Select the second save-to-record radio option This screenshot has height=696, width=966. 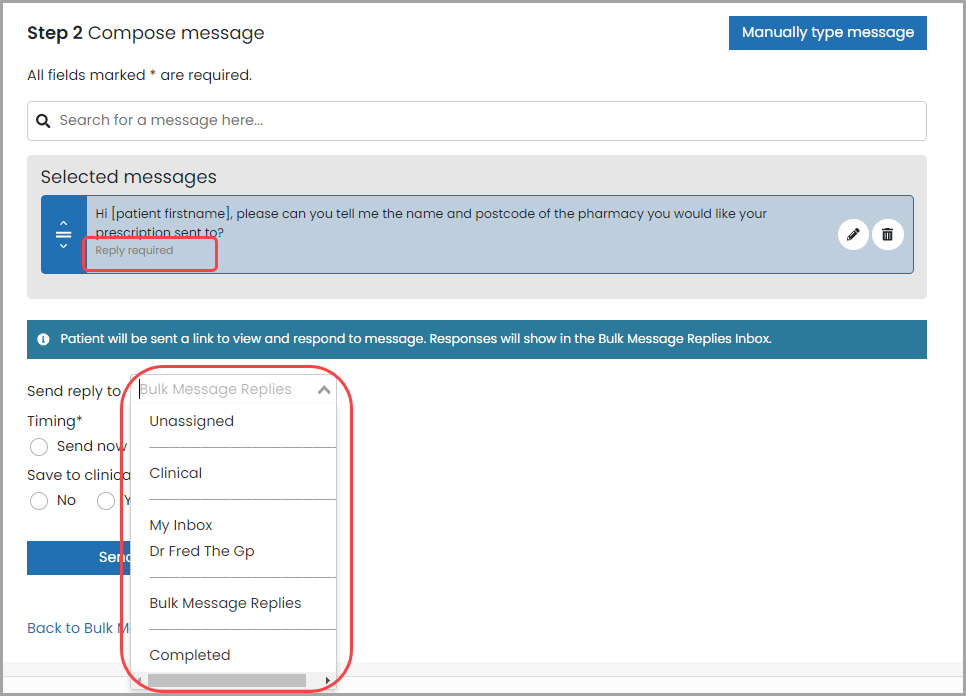pos(106,500)
